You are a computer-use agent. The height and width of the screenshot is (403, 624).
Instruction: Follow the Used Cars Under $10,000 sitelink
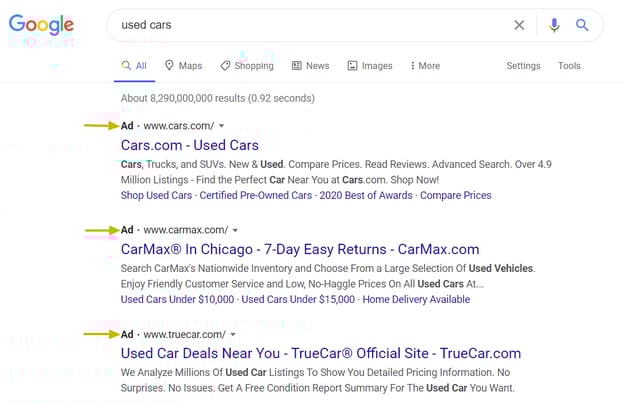coord(177,299)
